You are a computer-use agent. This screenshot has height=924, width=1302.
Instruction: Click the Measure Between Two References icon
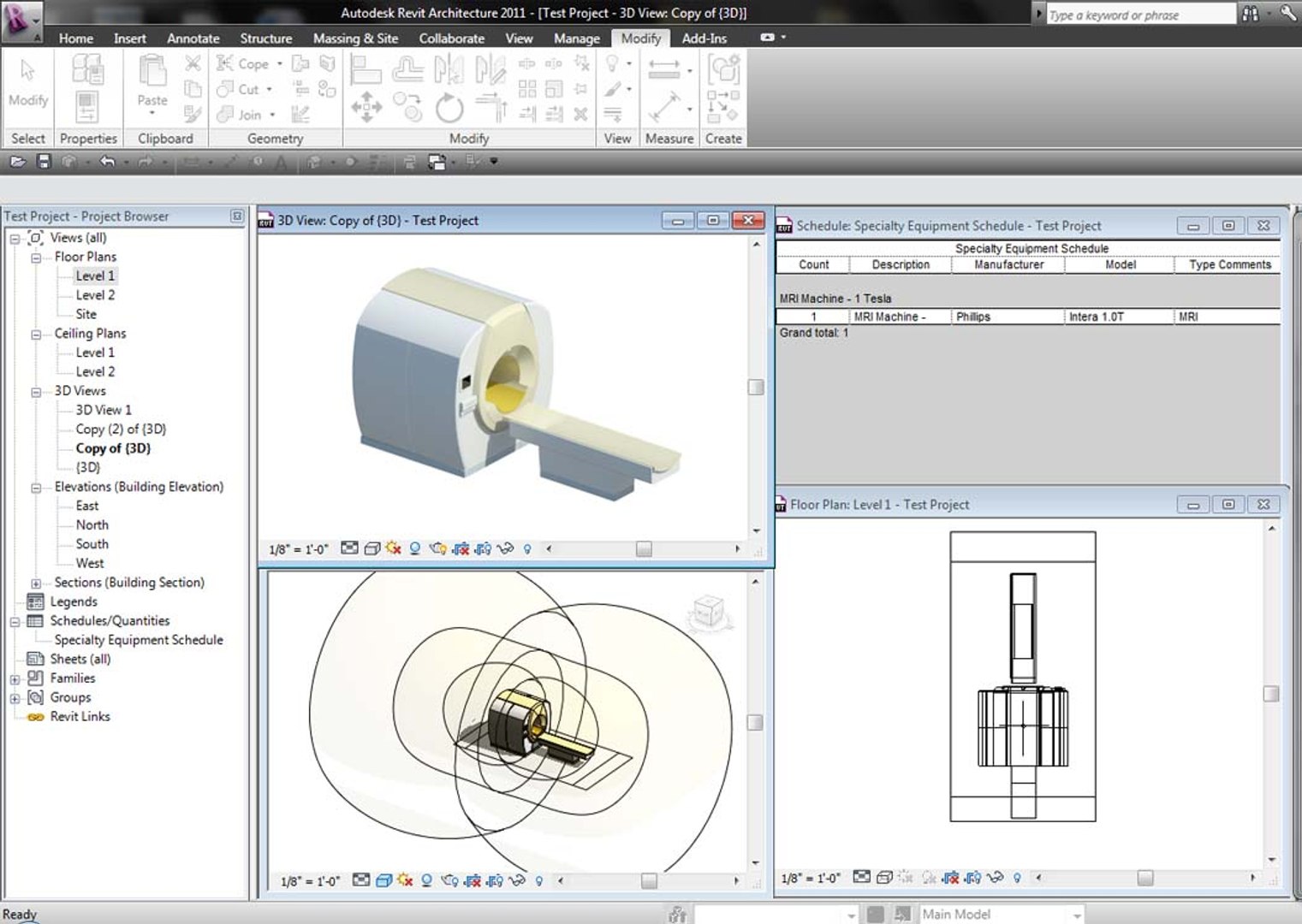pyautogui.click(x=664, y=69)
